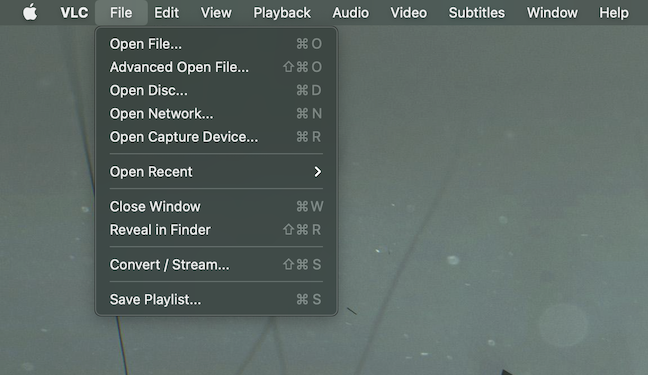Select Open Network... menu entry
648x375 pixels.
(x=216, y=113)
